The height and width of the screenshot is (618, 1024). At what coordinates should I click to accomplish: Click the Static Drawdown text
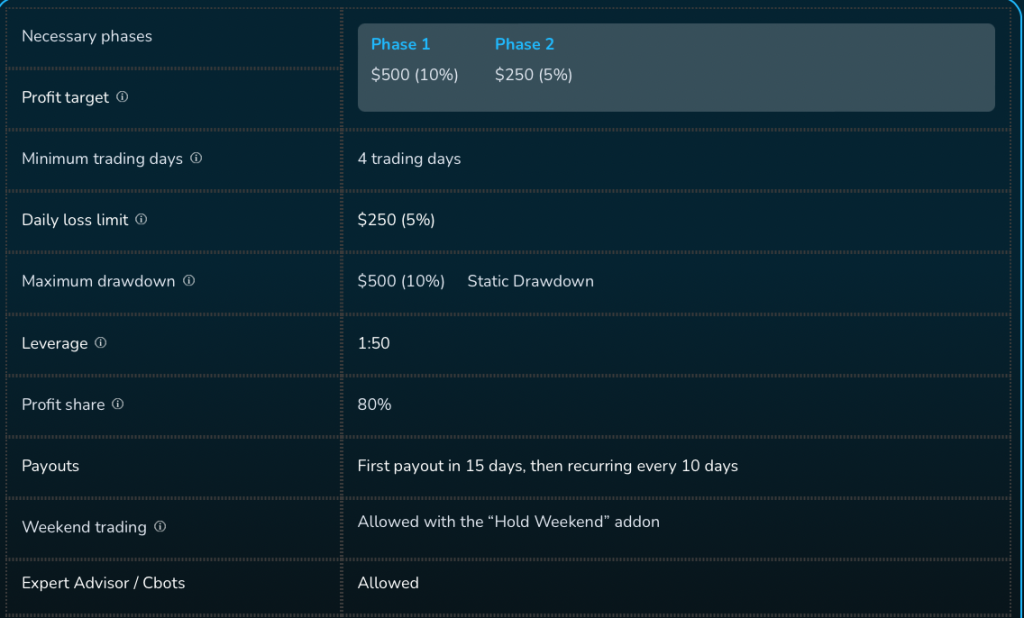click(x=530, y=281)
